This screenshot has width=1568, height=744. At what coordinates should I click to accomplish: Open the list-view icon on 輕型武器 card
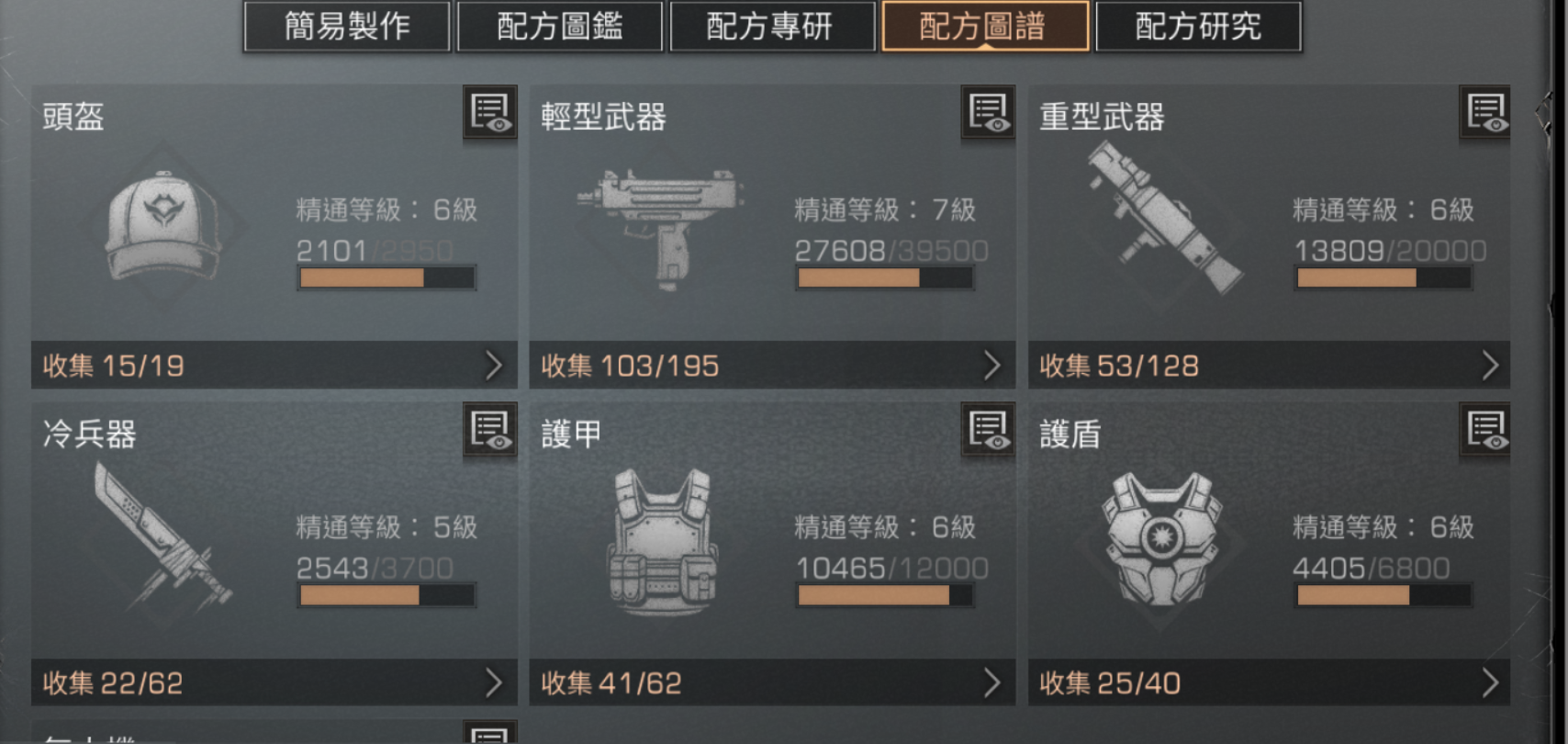click(988, 113)
